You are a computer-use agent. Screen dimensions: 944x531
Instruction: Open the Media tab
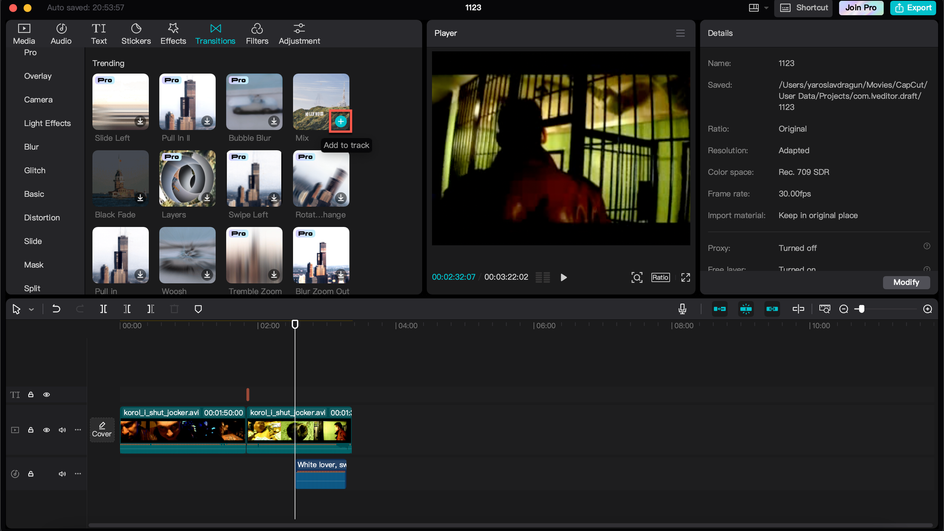24,34
